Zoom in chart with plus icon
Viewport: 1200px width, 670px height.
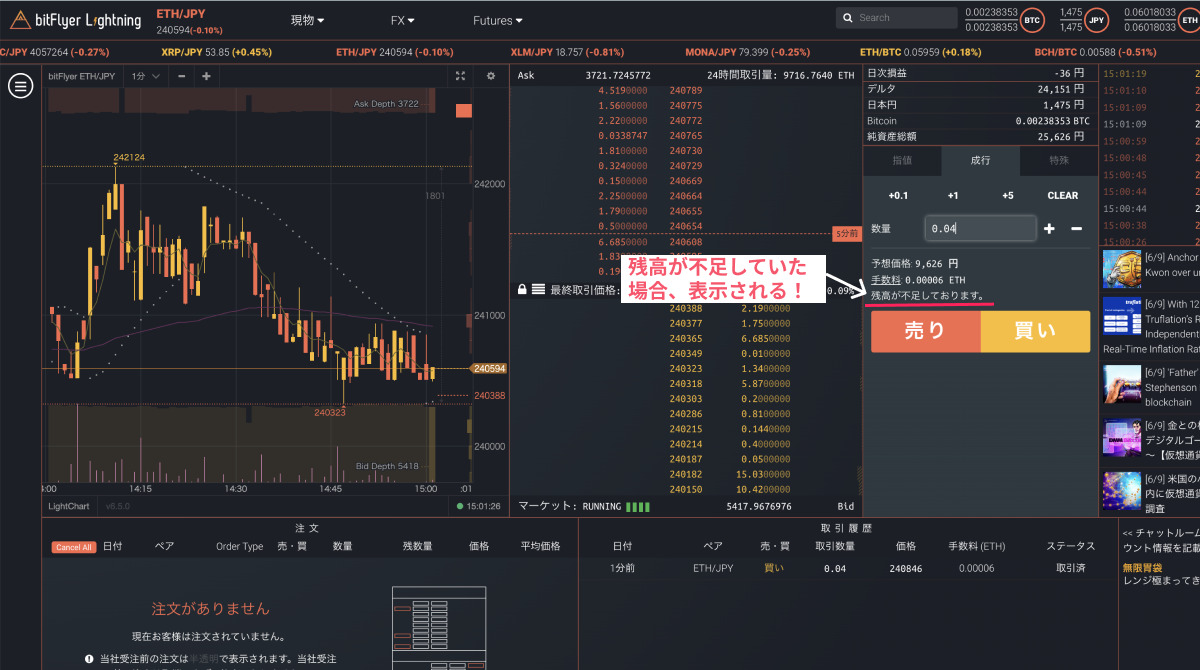point(206,76)
